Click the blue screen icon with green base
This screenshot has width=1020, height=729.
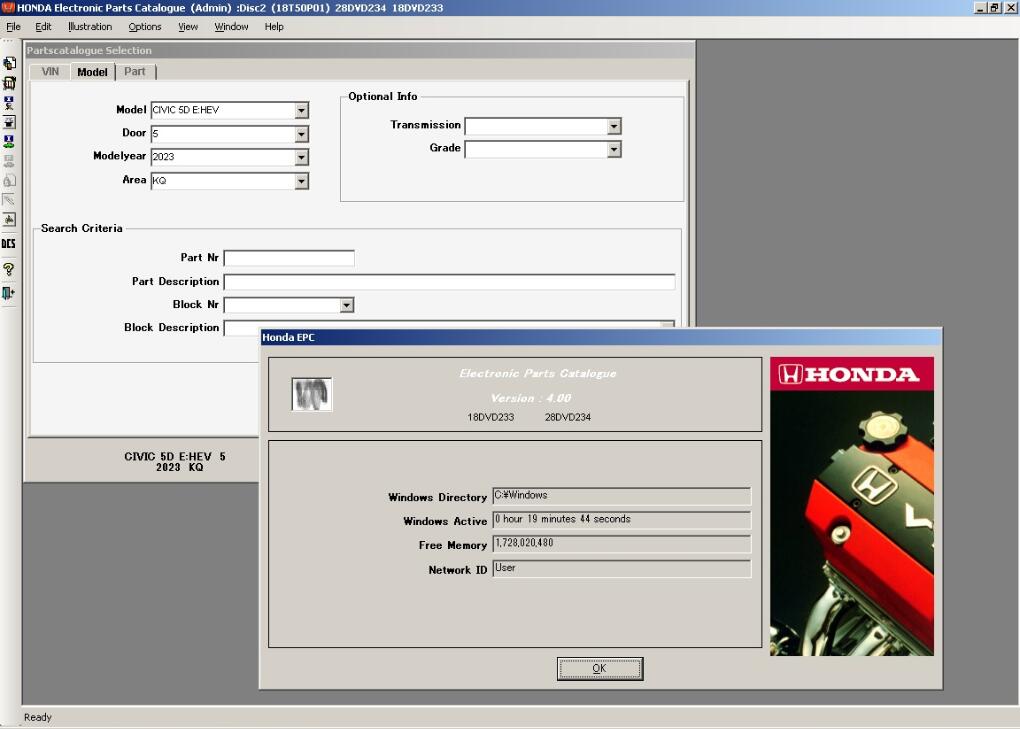click(9, 142)
